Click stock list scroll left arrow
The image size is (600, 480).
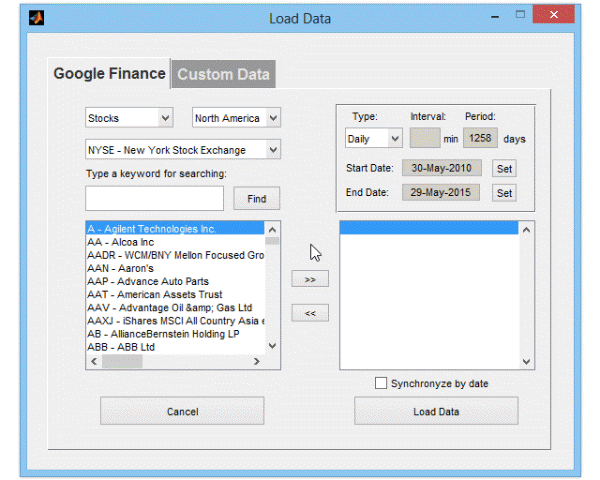[x=94, y=361]
